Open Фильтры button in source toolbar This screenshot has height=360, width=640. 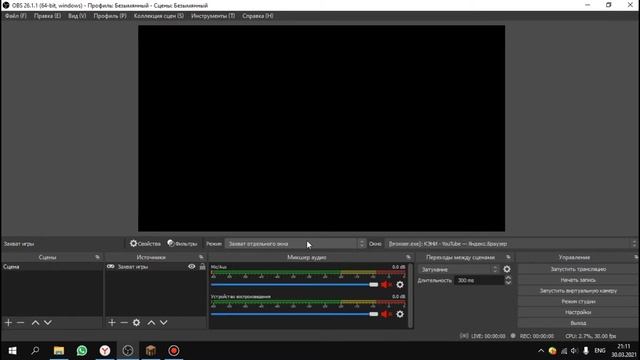point(182,244)
